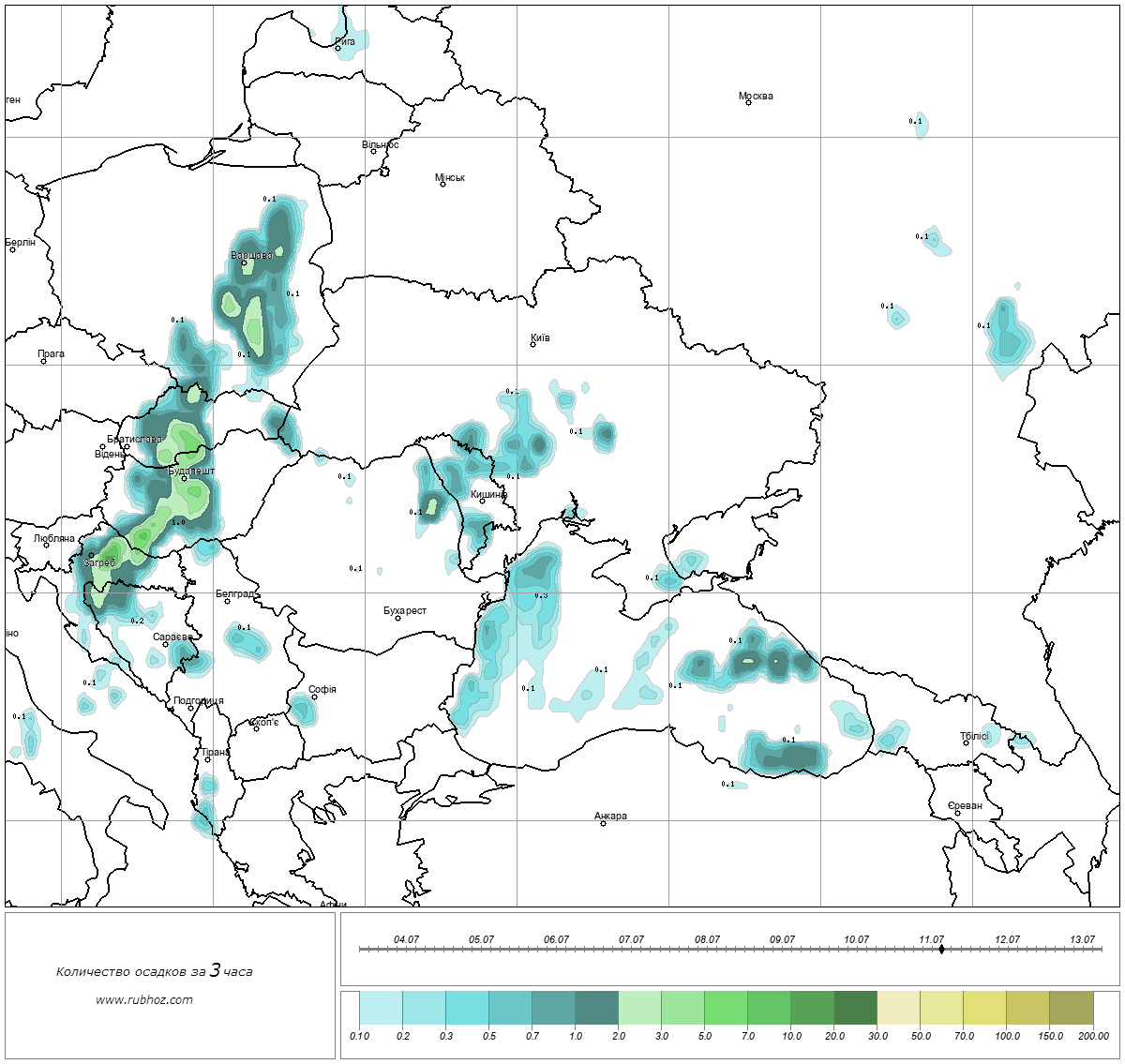Click the precipitation 3-hour title text
This screenshot has height=1064, width=1125.
point(154,971)
